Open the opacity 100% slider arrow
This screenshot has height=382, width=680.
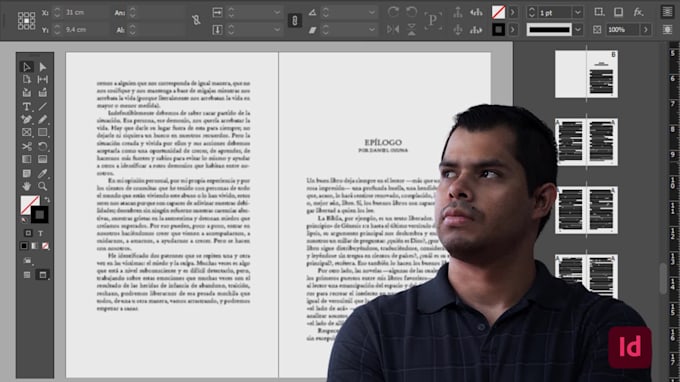click(x=645, y=29)
